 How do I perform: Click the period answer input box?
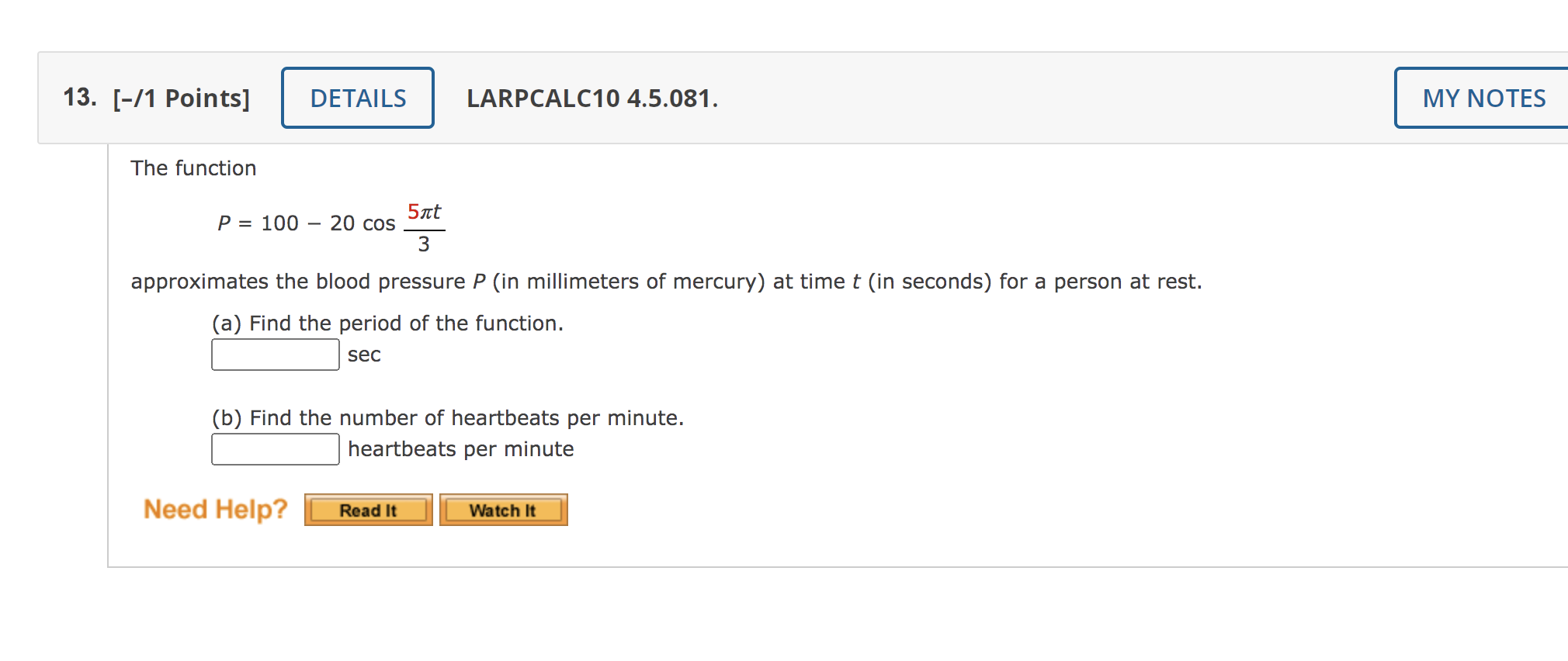click(x=274, y=354)
